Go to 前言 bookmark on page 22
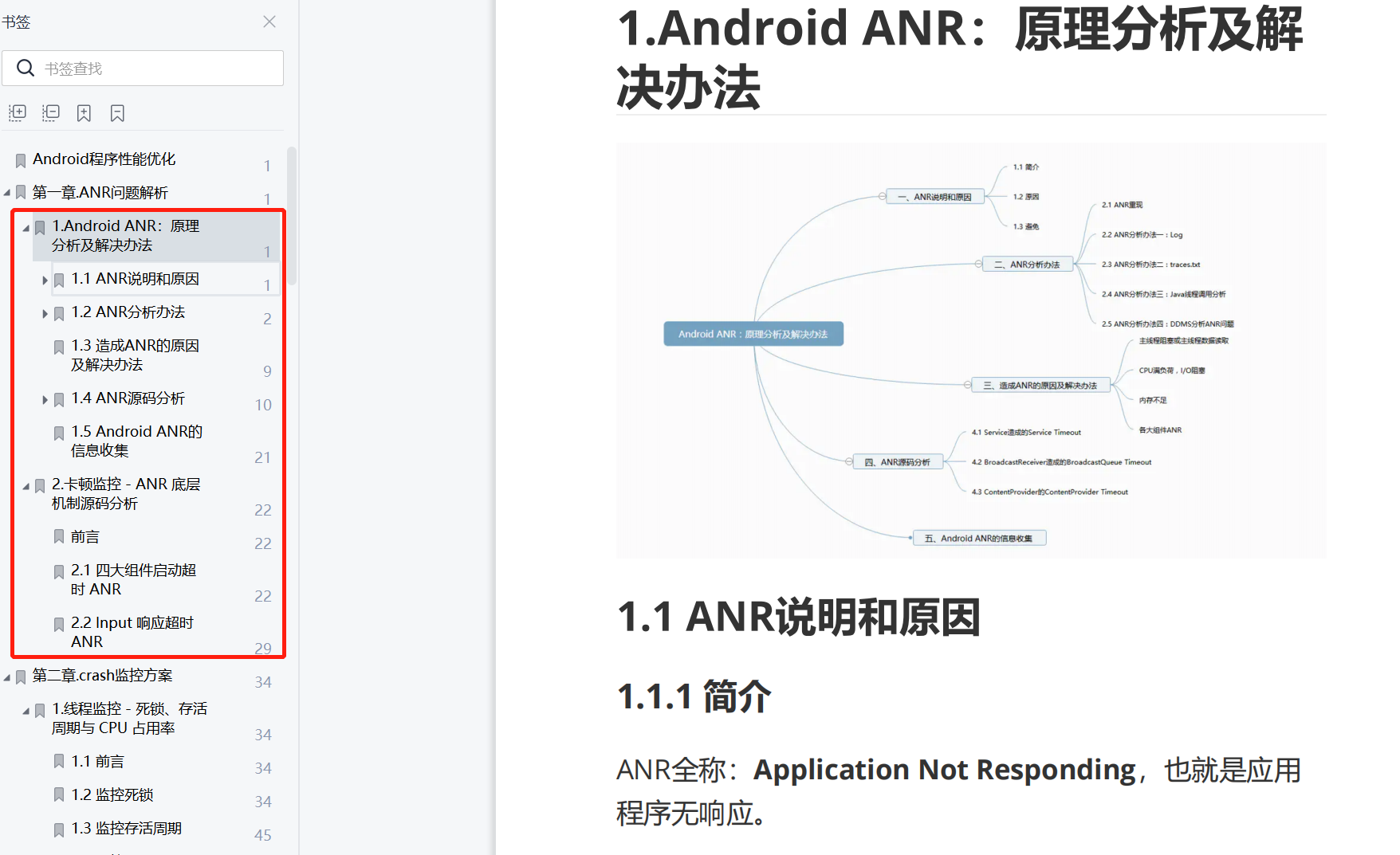Viewport: 1400px width, 855px height. 85,537
